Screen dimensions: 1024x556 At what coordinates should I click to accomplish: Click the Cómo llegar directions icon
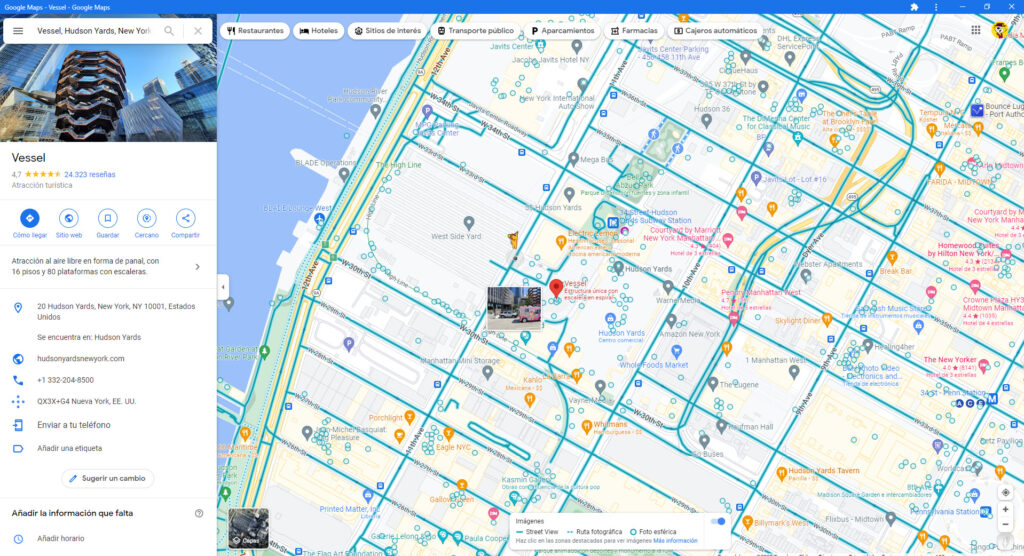tap(29, 218)
